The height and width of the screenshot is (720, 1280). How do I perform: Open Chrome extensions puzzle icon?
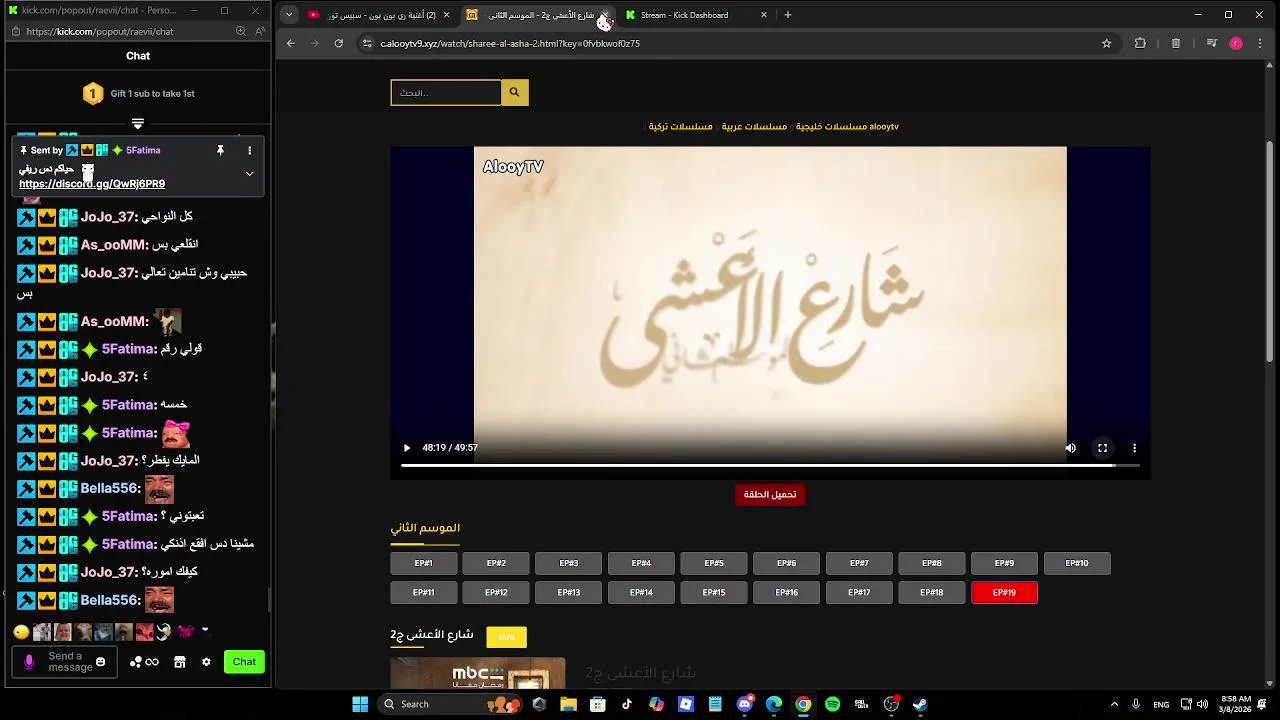pos(1140,43)
